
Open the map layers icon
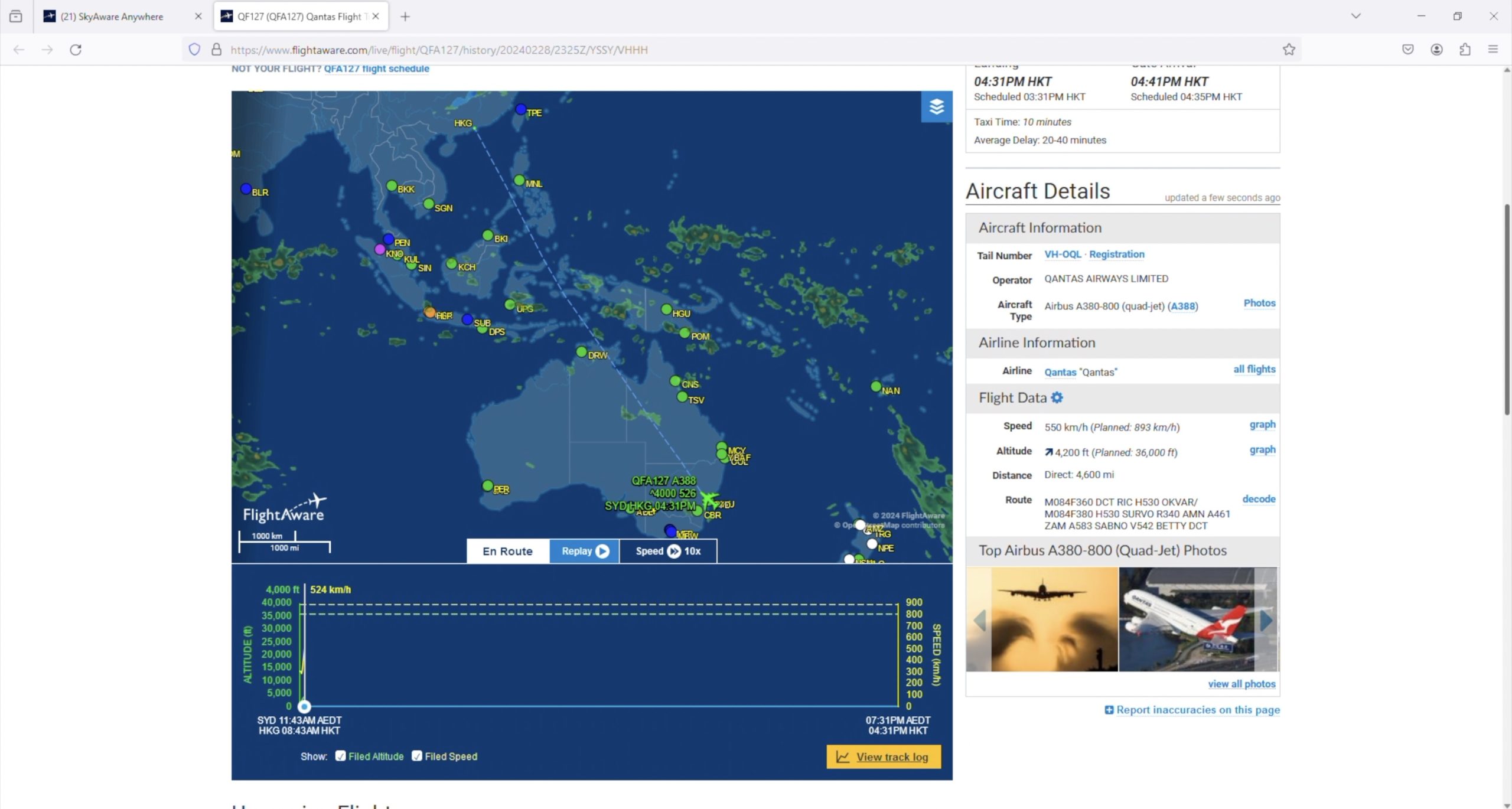(x=936, y=107)
